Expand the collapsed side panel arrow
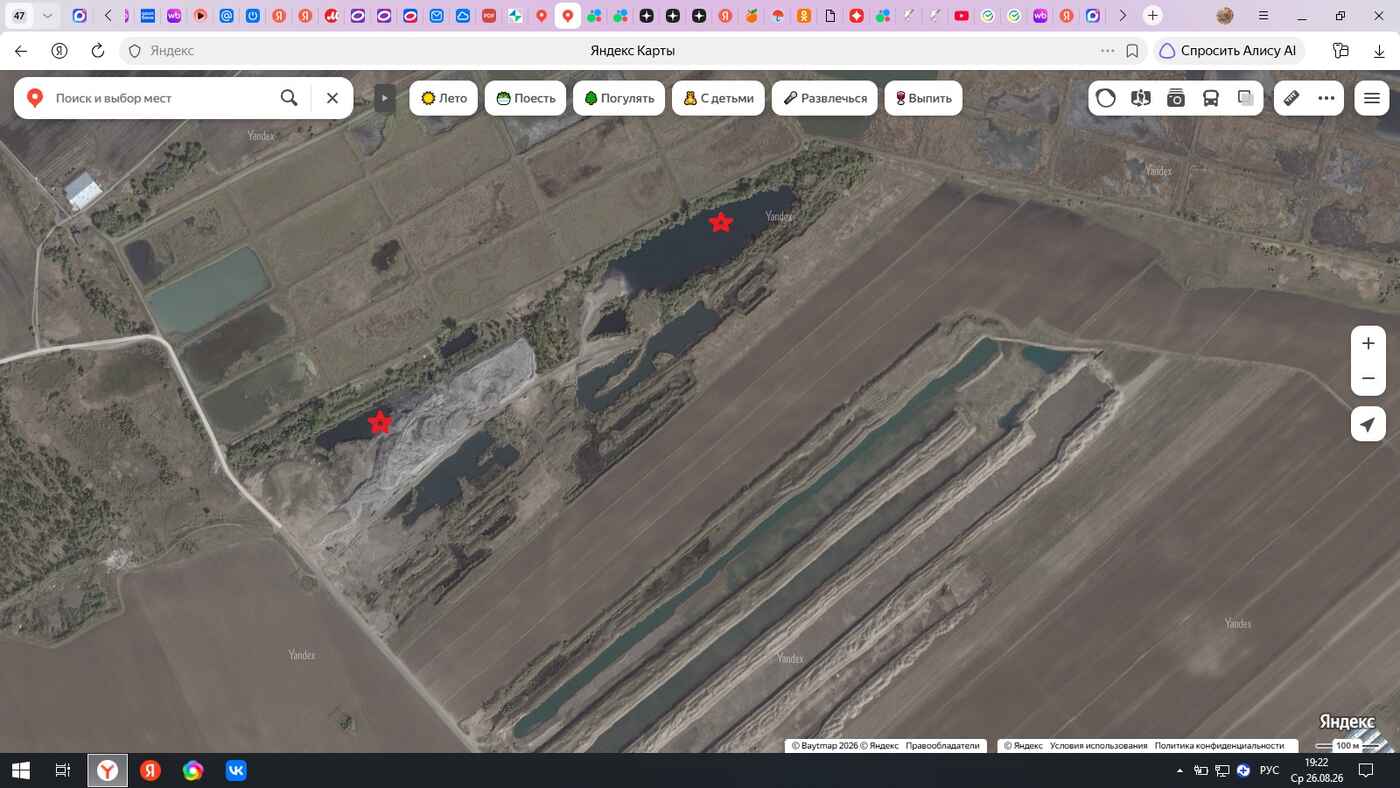 385,98
